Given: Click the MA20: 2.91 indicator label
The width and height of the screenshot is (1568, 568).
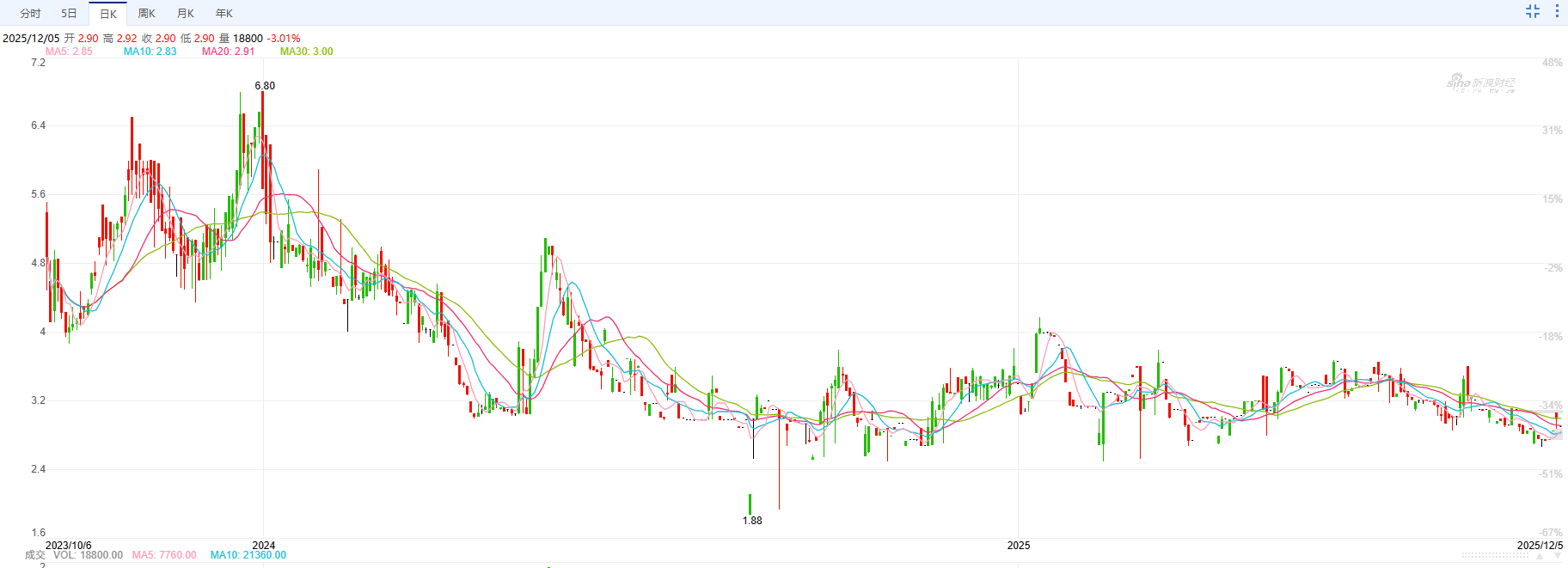Looking at the screenshot, I should [228, 52].
